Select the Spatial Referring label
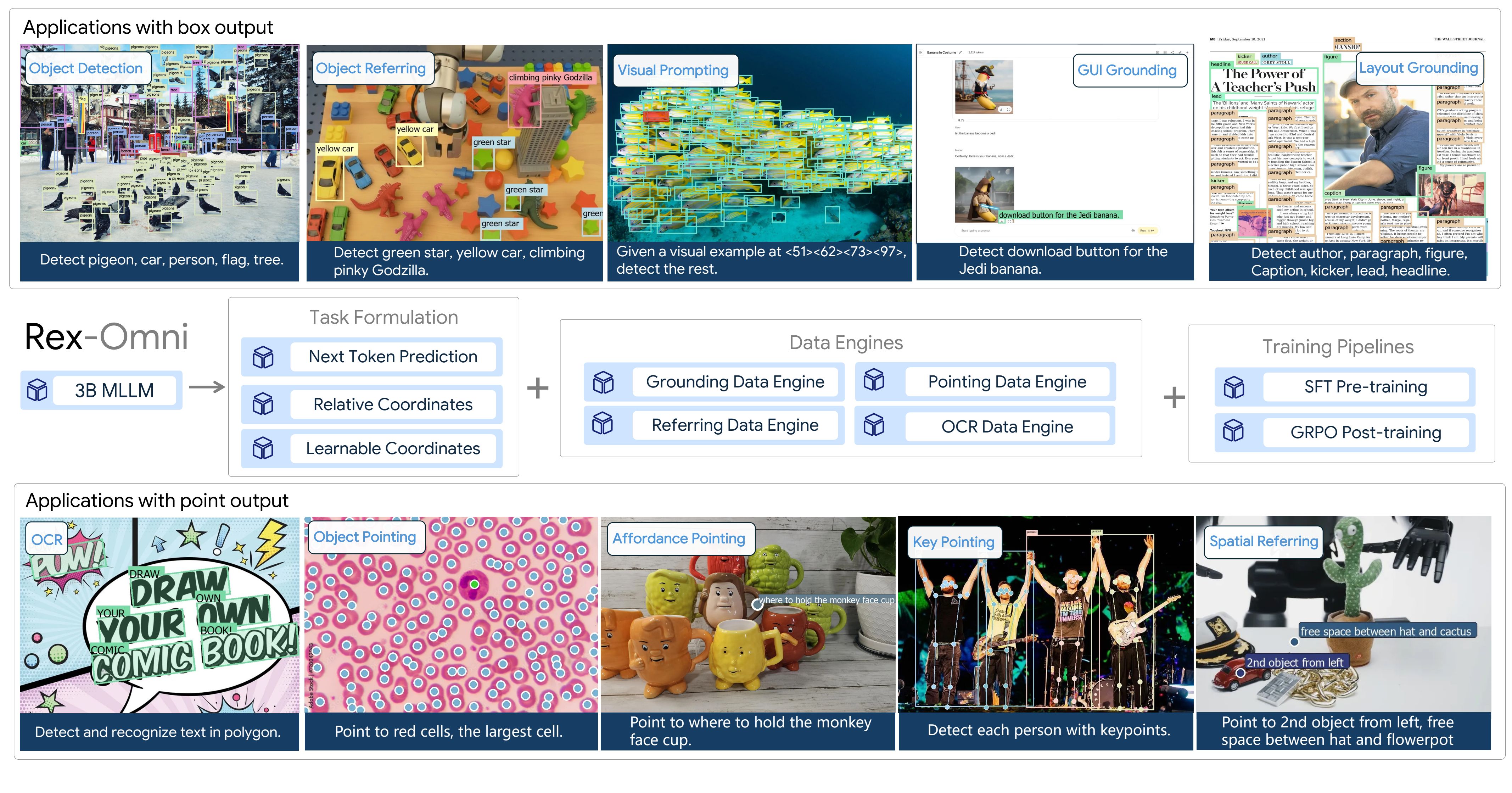The width and height of the screenshot is (1512, 793). click(x=1263, y=541)
